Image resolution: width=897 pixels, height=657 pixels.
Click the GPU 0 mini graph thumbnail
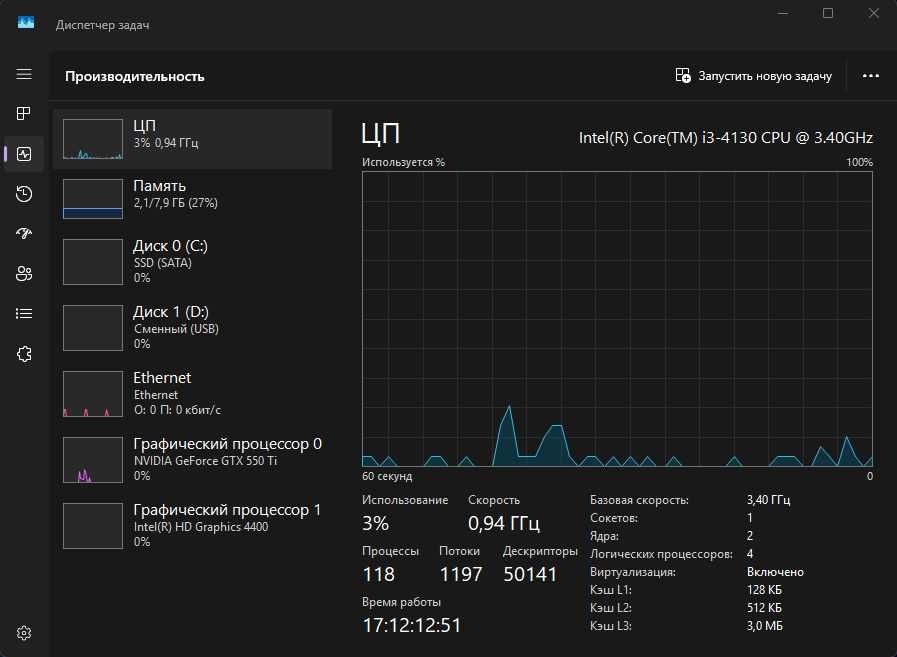click(x=93, y=460)
